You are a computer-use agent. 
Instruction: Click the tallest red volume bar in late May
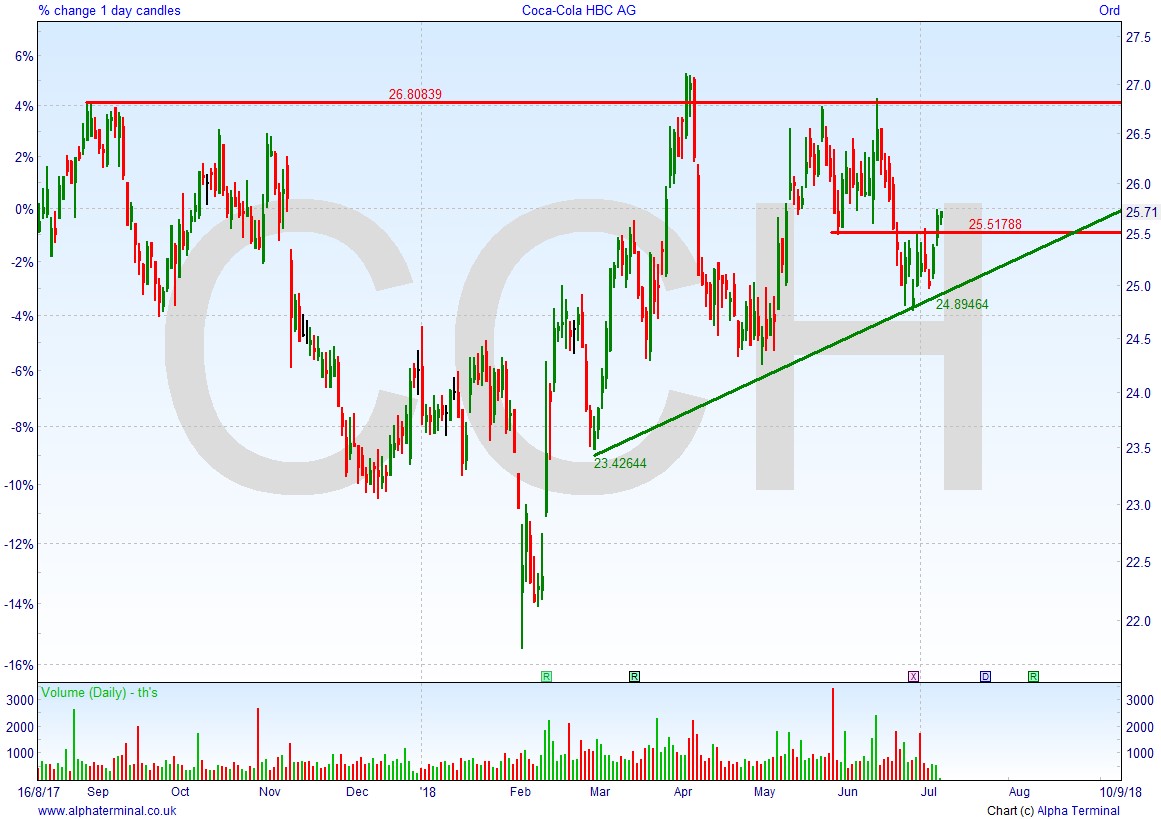[x=832, y=733]
